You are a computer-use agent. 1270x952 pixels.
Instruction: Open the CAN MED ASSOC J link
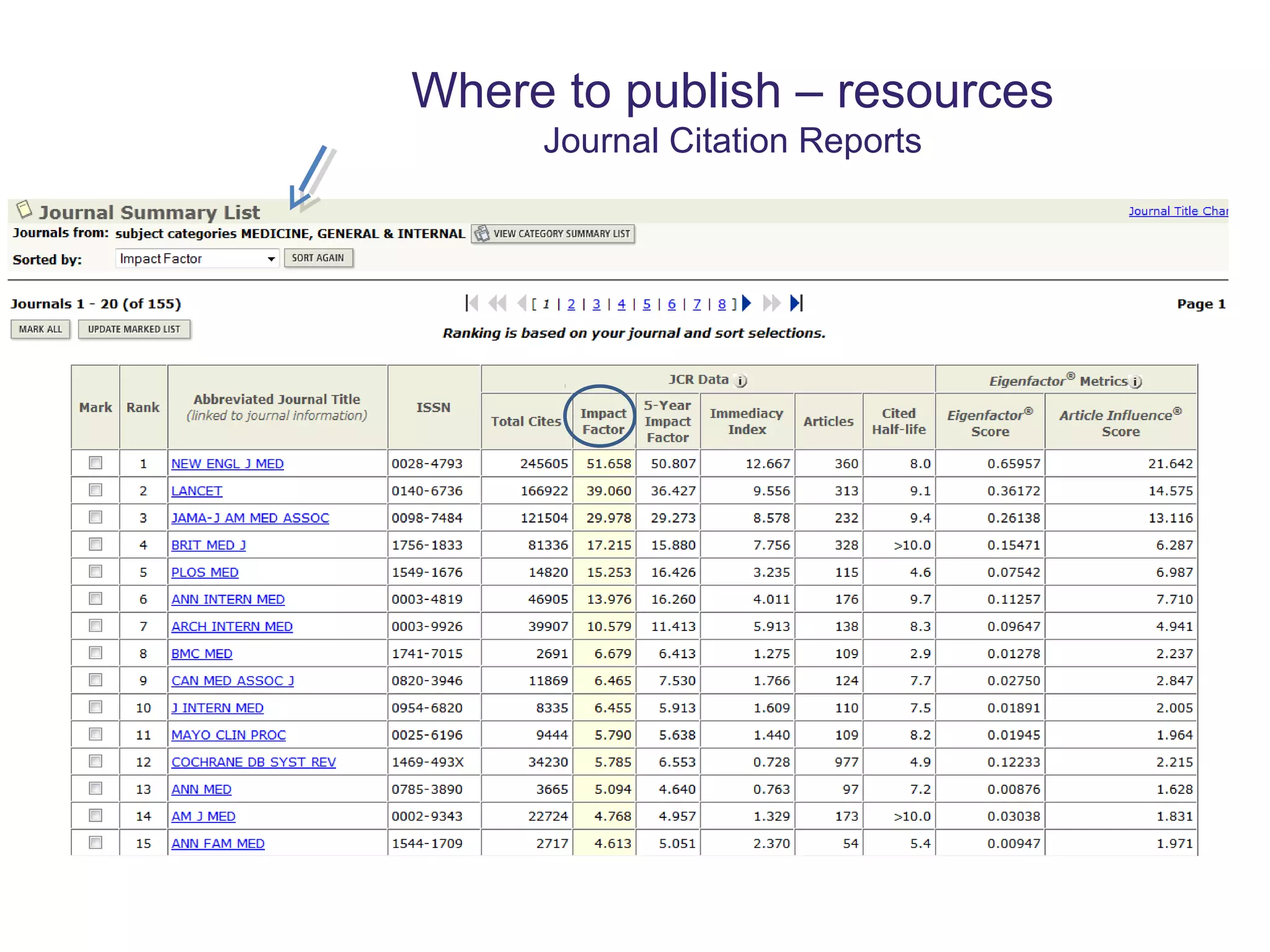pyautogui.click(x=233, y=681)
